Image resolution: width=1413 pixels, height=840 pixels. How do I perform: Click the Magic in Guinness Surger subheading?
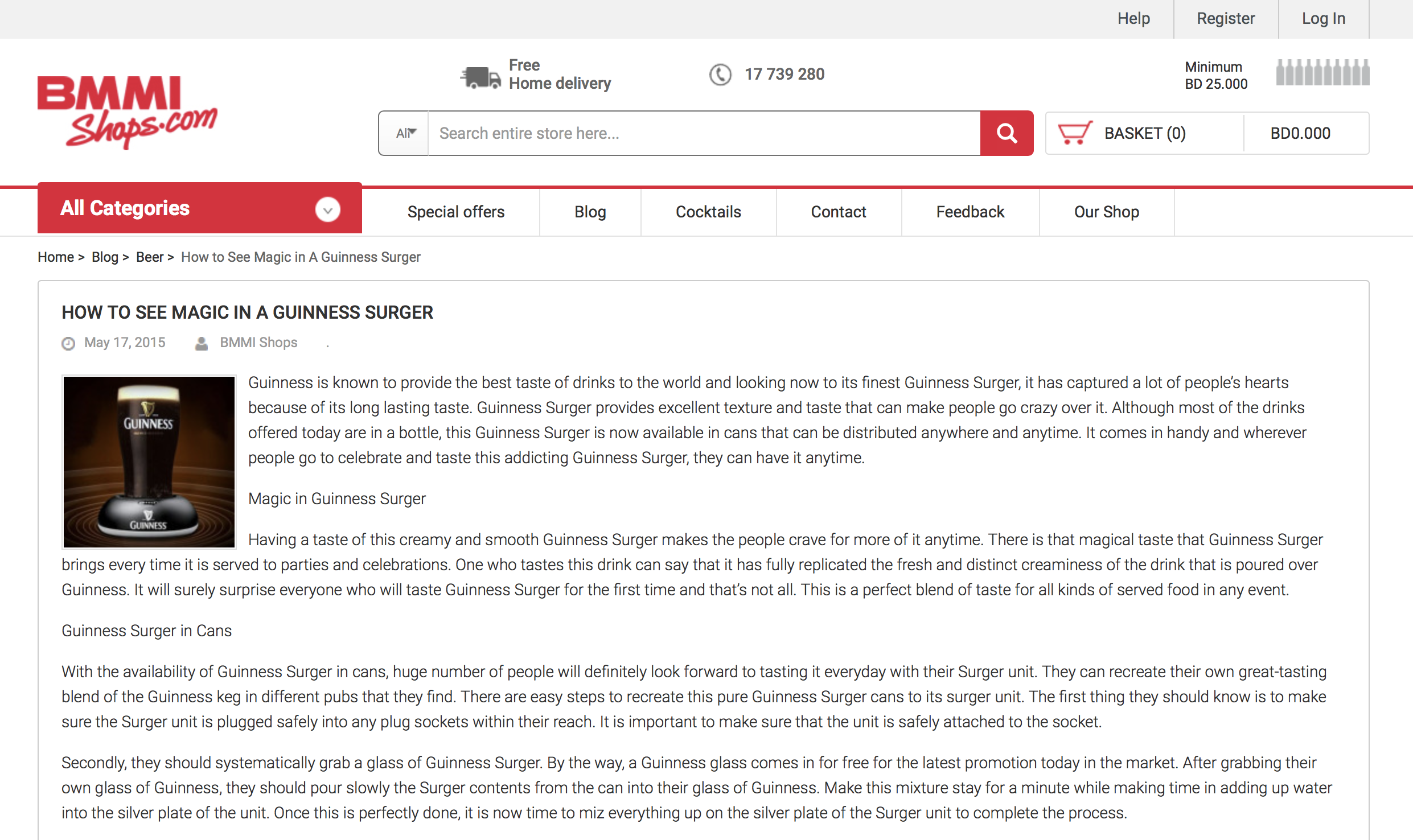click(337, 499)
